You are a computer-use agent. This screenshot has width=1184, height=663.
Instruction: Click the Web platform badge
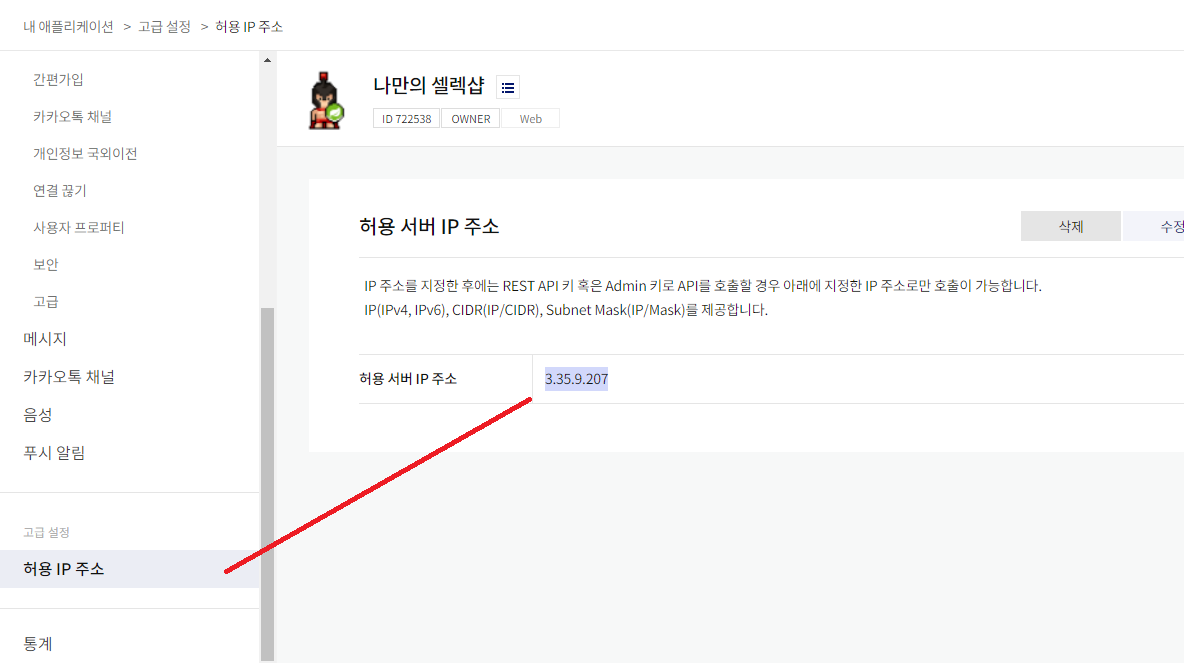tap(530, 119)
